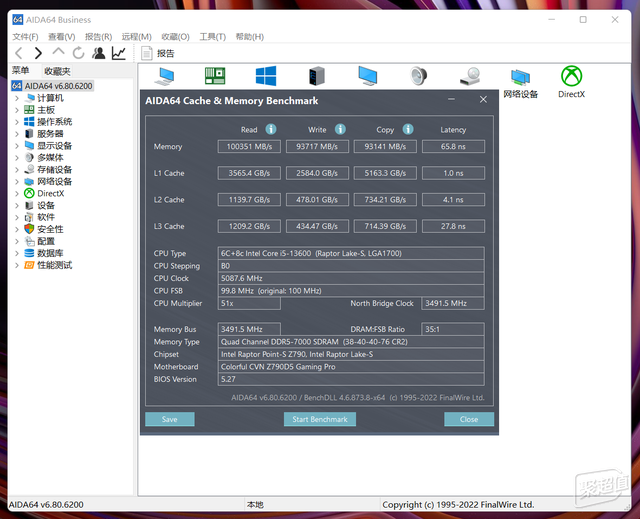This screenshot has width=640, height=519.
Task: Show info for the Read column
Action: pos(271,129)
